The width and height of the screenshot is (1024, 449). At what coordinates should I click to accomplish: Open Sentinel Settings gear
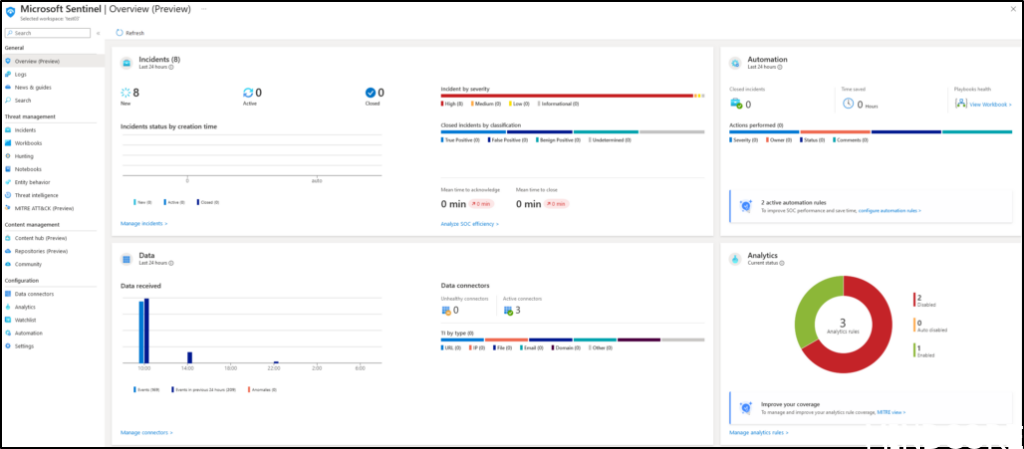click(x=8, y=346)
